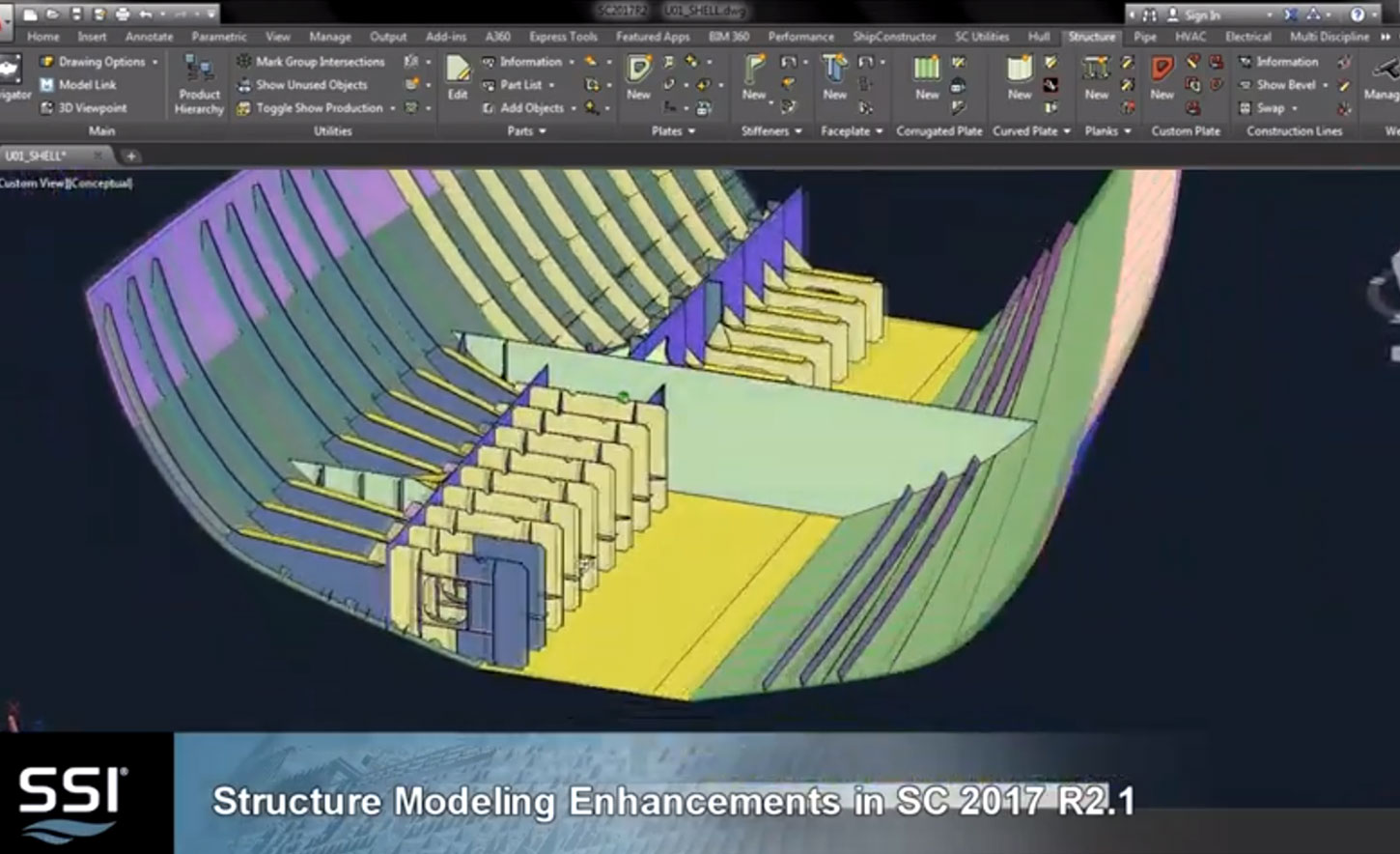The image size is (1400, 854).
Task: Switch to the Hull ribbon tab
Action: (x=1038, y=36)
